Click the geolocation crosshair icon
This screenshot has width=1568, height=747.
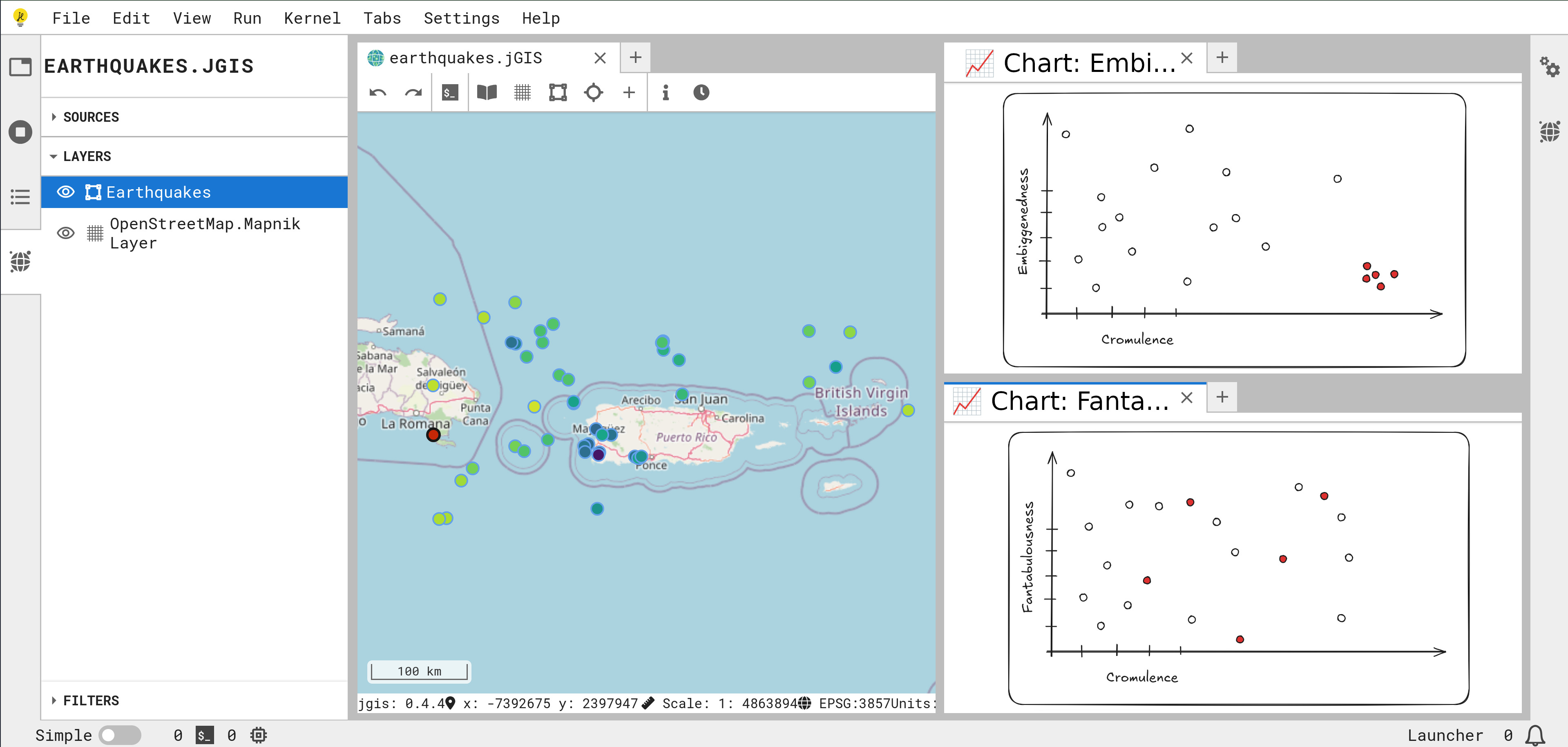[593, 92]
